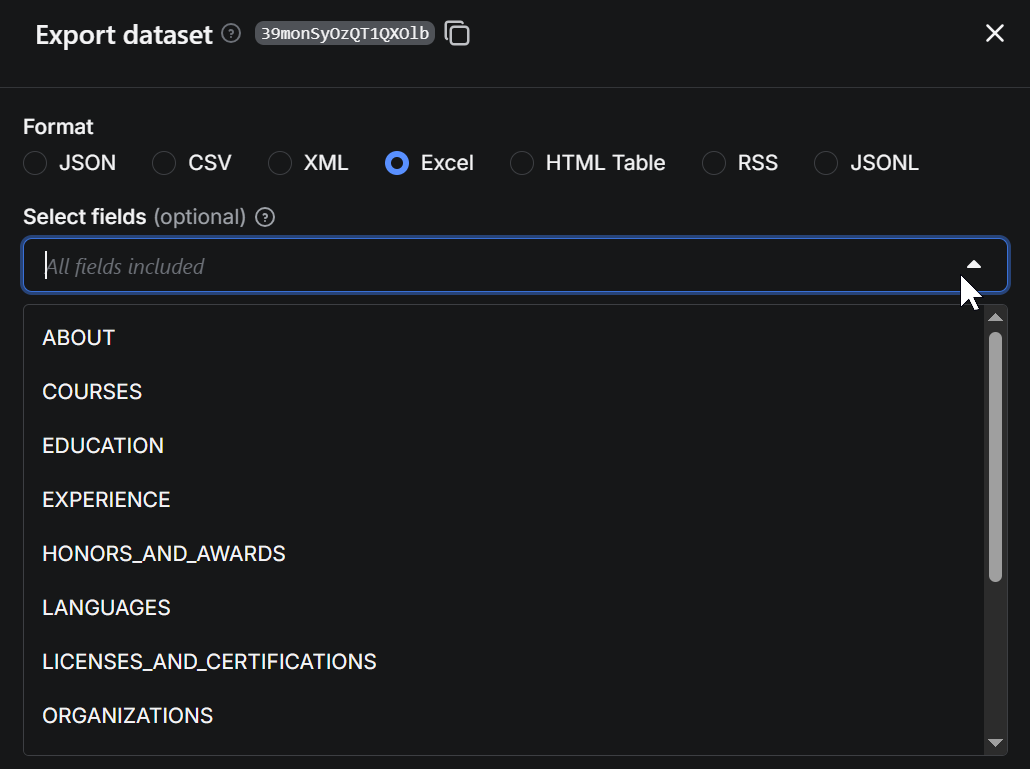
Task: Collapse the fields dropdown arrow
Action: click(973, 265)
